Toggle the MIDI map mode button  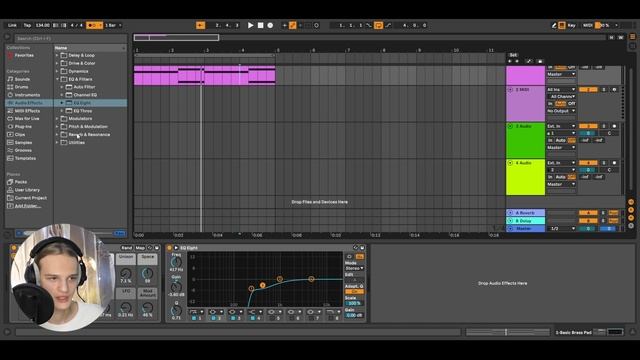[587, 25]
